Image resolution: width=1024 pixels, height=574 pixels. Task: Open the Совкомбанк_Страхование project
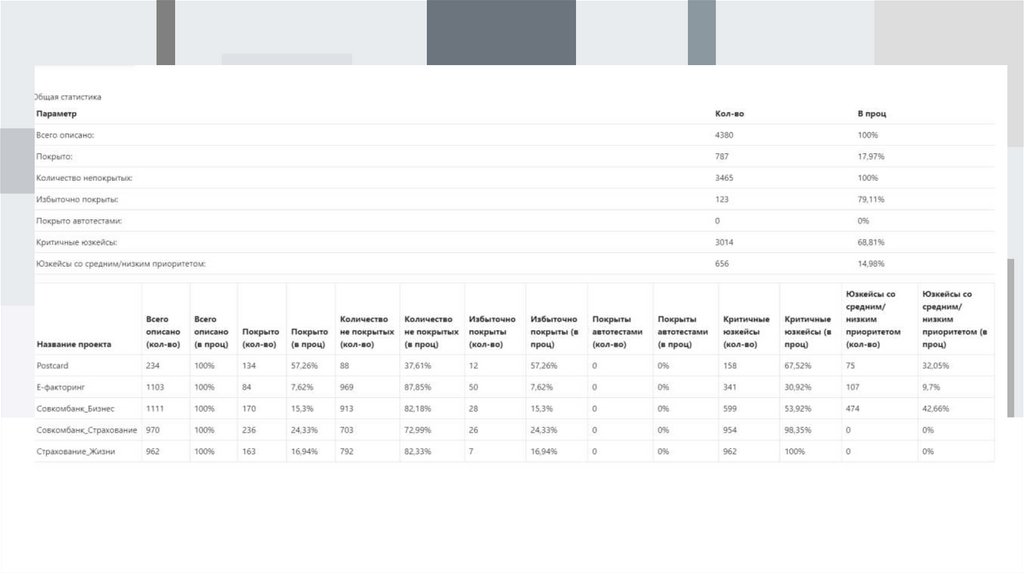pyautogui.click(x=84, y=430)
